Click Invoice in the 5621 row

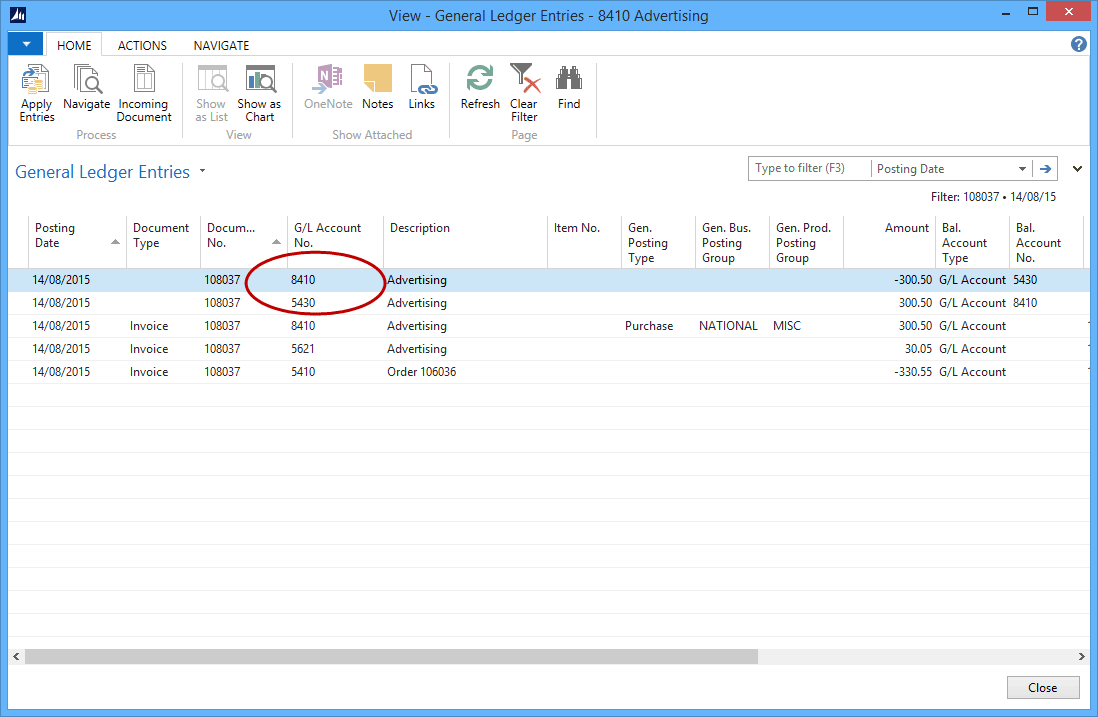tap(149, 349)
